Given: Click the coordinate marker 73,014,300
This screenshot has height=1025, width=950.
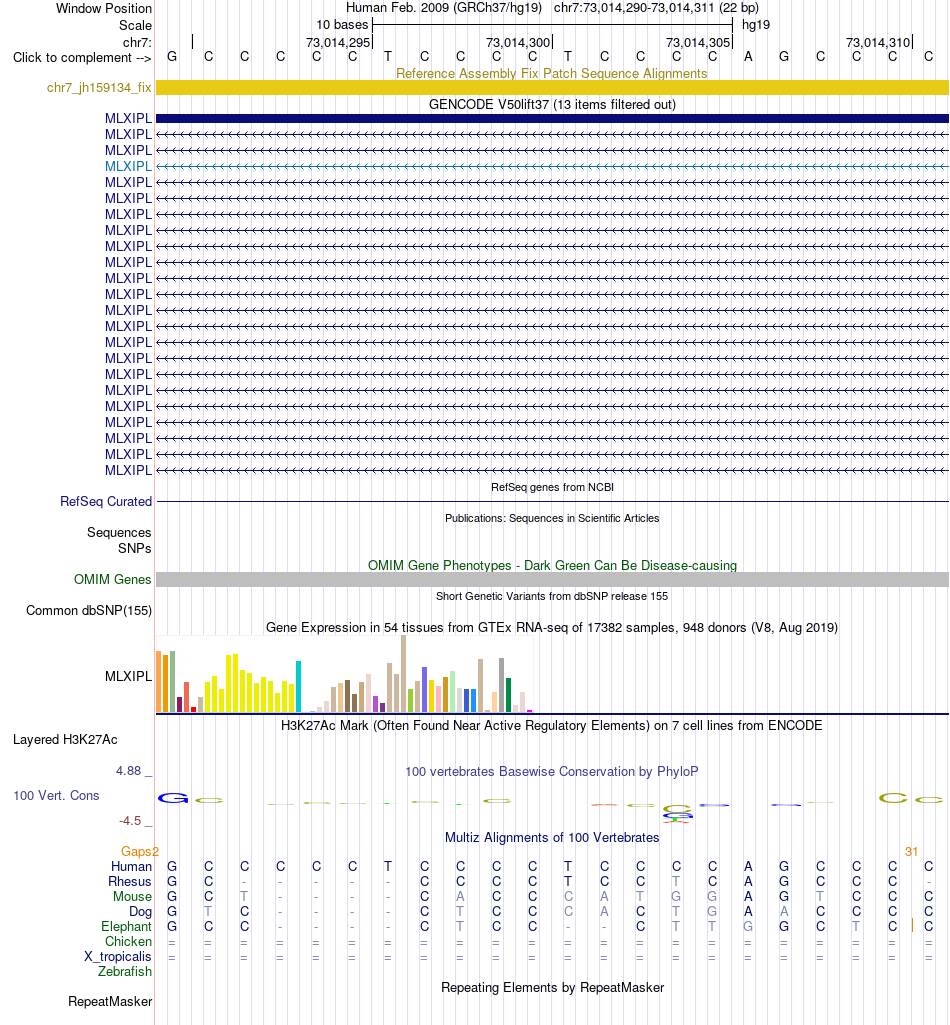Looking at the screenshot, I should point(518,42).
